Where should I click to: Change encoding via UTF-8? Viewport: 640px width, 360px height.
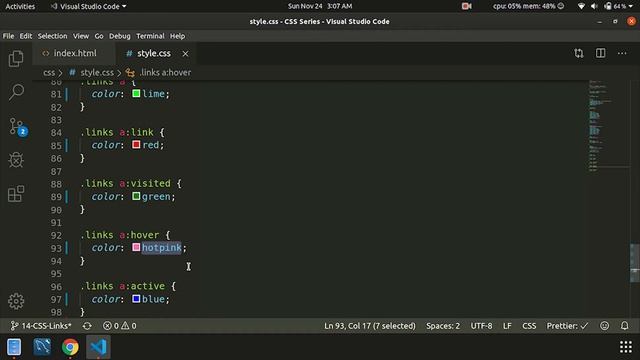(x=481, y=326)
